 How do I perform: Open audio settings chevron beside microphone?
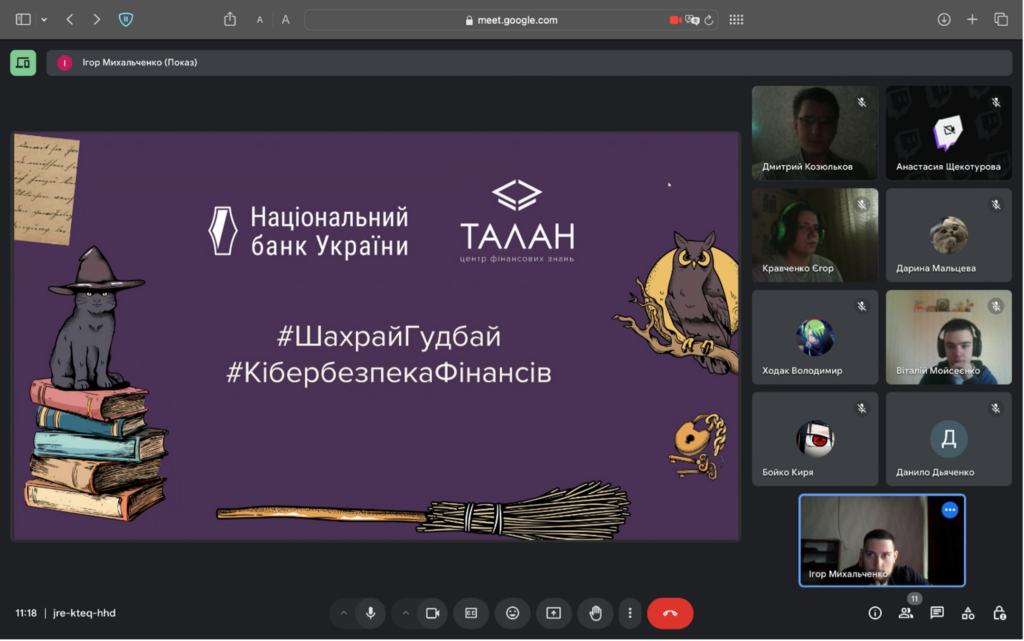click(x=344, y=613)
